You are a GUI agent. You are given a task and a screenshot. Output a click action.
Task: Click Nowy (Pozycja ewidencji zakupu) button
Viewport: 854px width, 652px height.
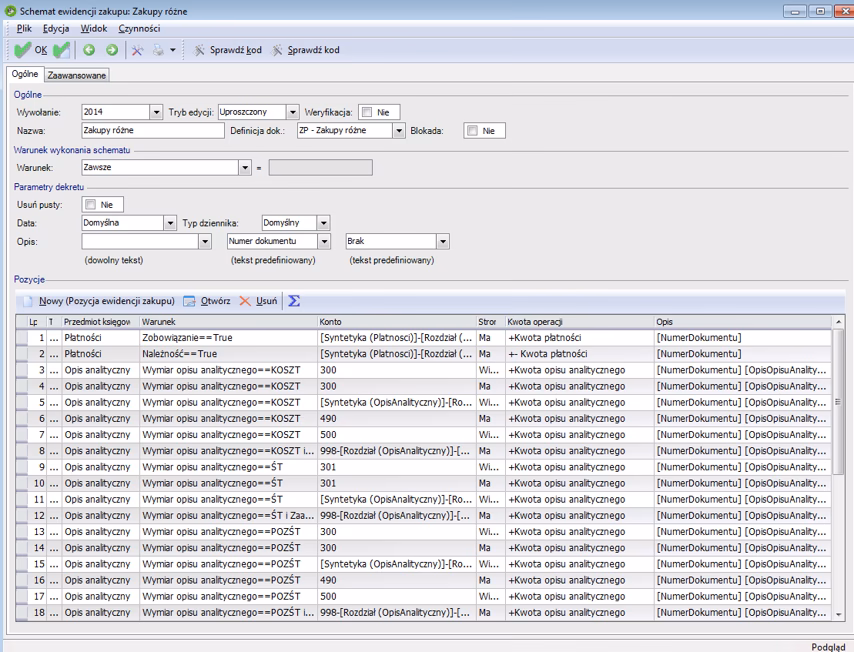pos(100,300)
